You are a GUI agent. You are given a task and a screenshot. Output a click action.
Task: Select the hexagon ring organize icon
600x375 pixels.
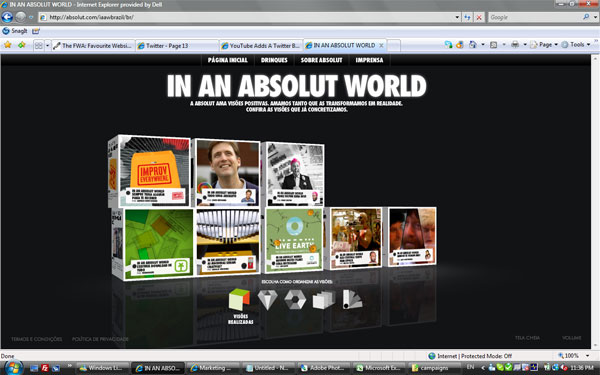[295, 300]
